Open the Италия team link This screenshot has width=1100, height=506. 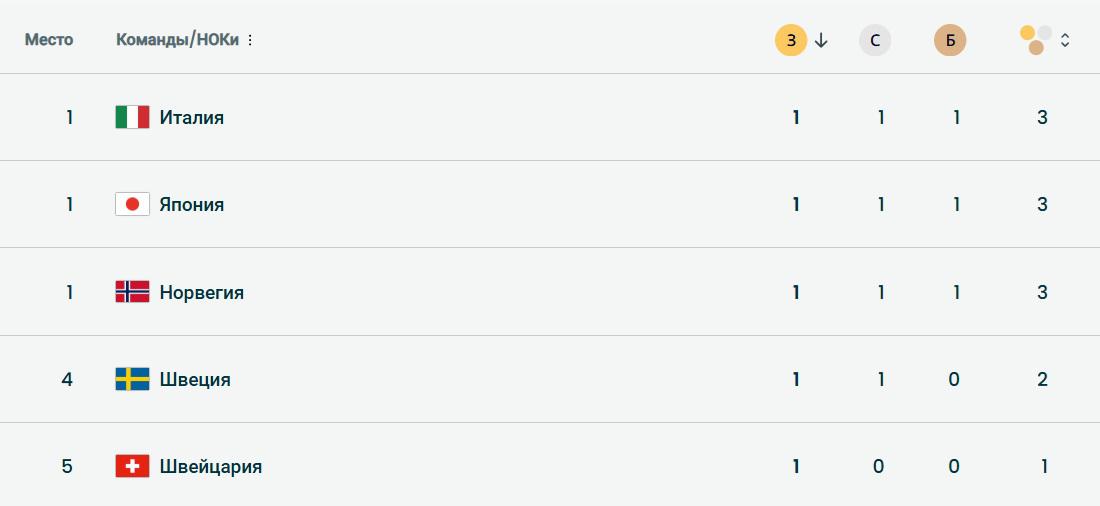coord(192,117)
